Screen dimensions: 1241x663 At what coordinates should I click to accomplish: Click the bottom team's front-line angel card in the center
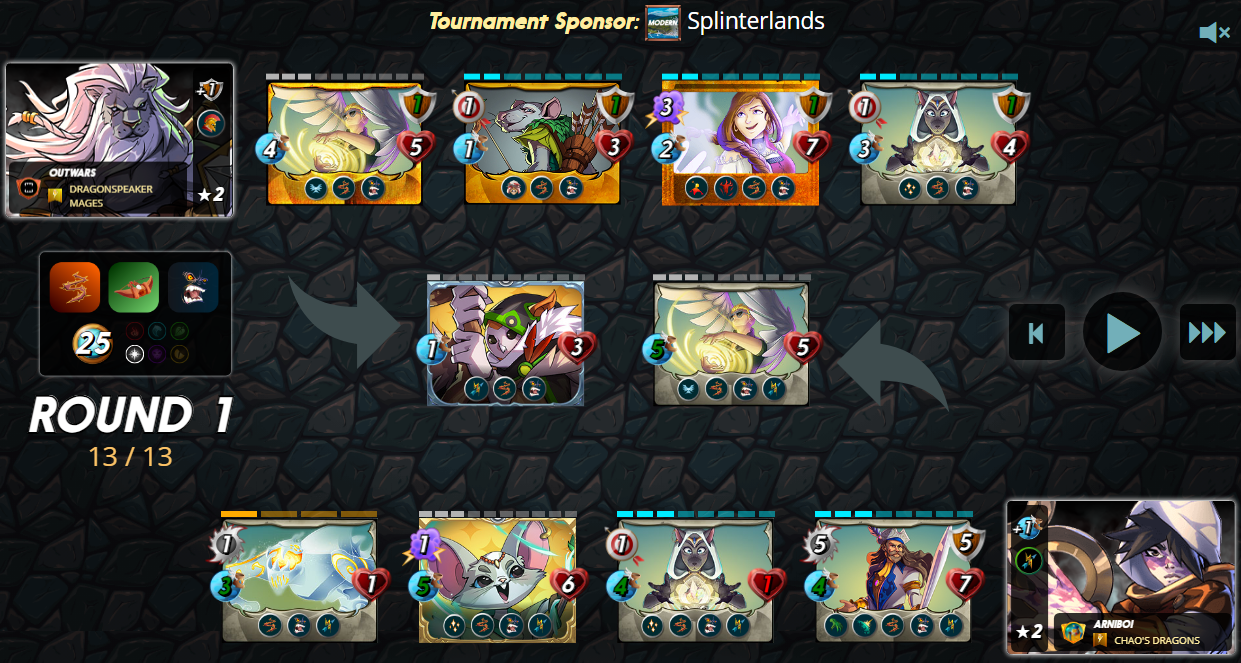(731, 343)
